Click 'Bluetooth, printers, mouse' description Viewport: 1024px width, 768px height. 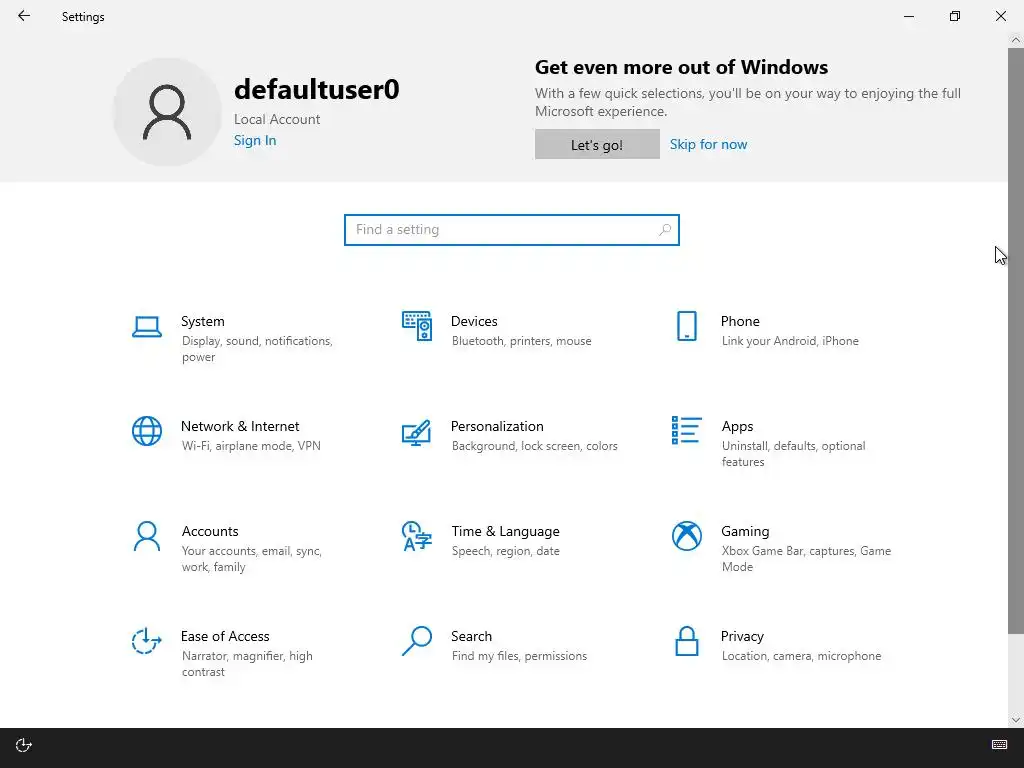pyautogui.click(x=521, y=341)
